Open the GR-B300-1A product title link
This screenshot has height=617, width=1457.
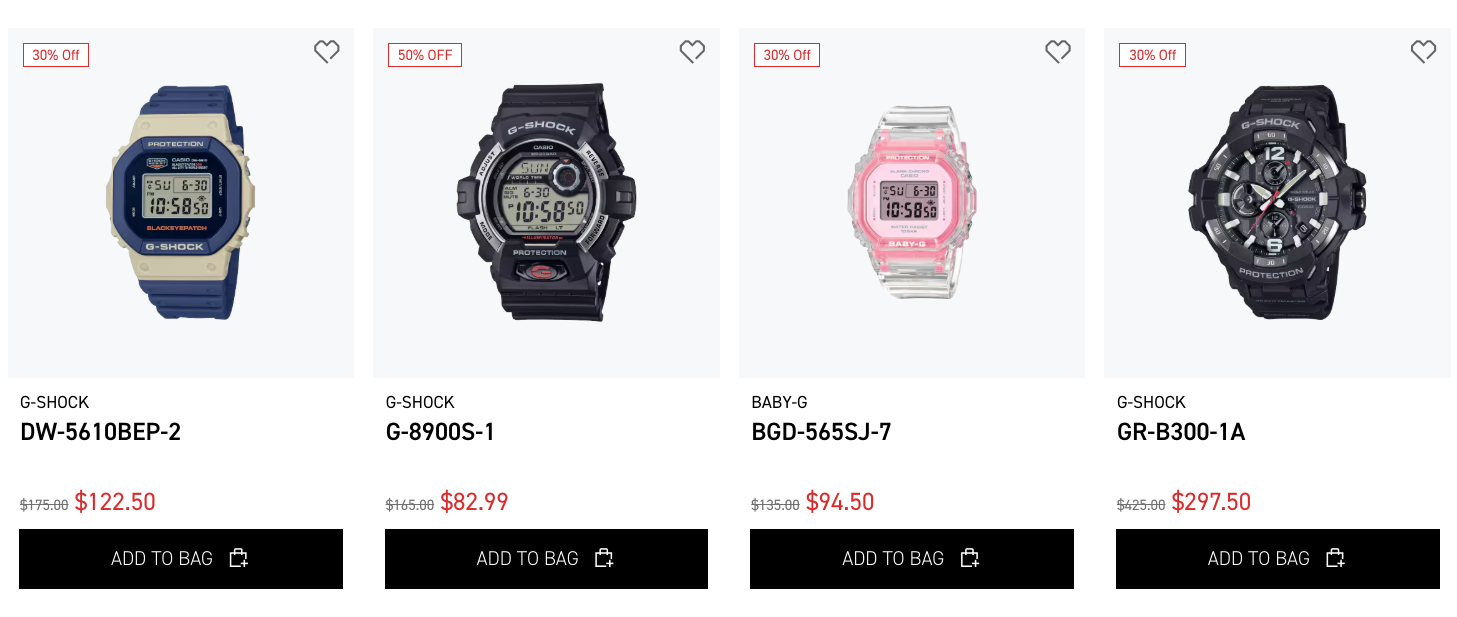click(1181, 432)
